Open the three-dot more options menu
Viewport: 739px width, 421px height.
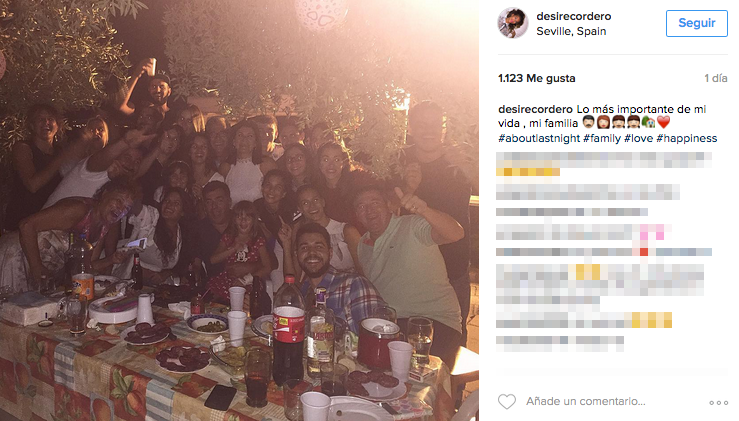tap(718, 403)
